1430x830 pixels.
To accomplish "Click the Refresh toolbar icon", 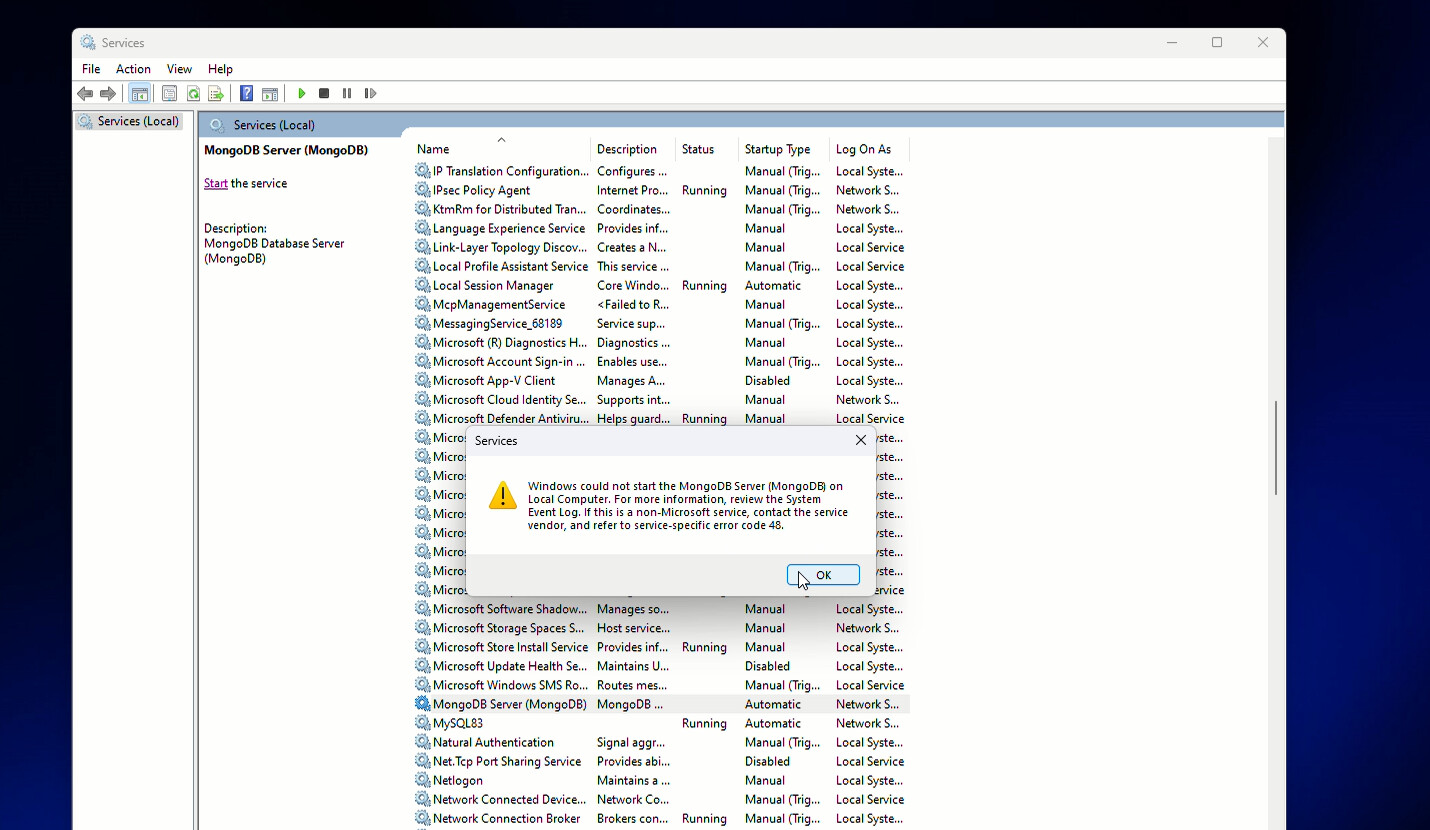I will coord(193,94).
